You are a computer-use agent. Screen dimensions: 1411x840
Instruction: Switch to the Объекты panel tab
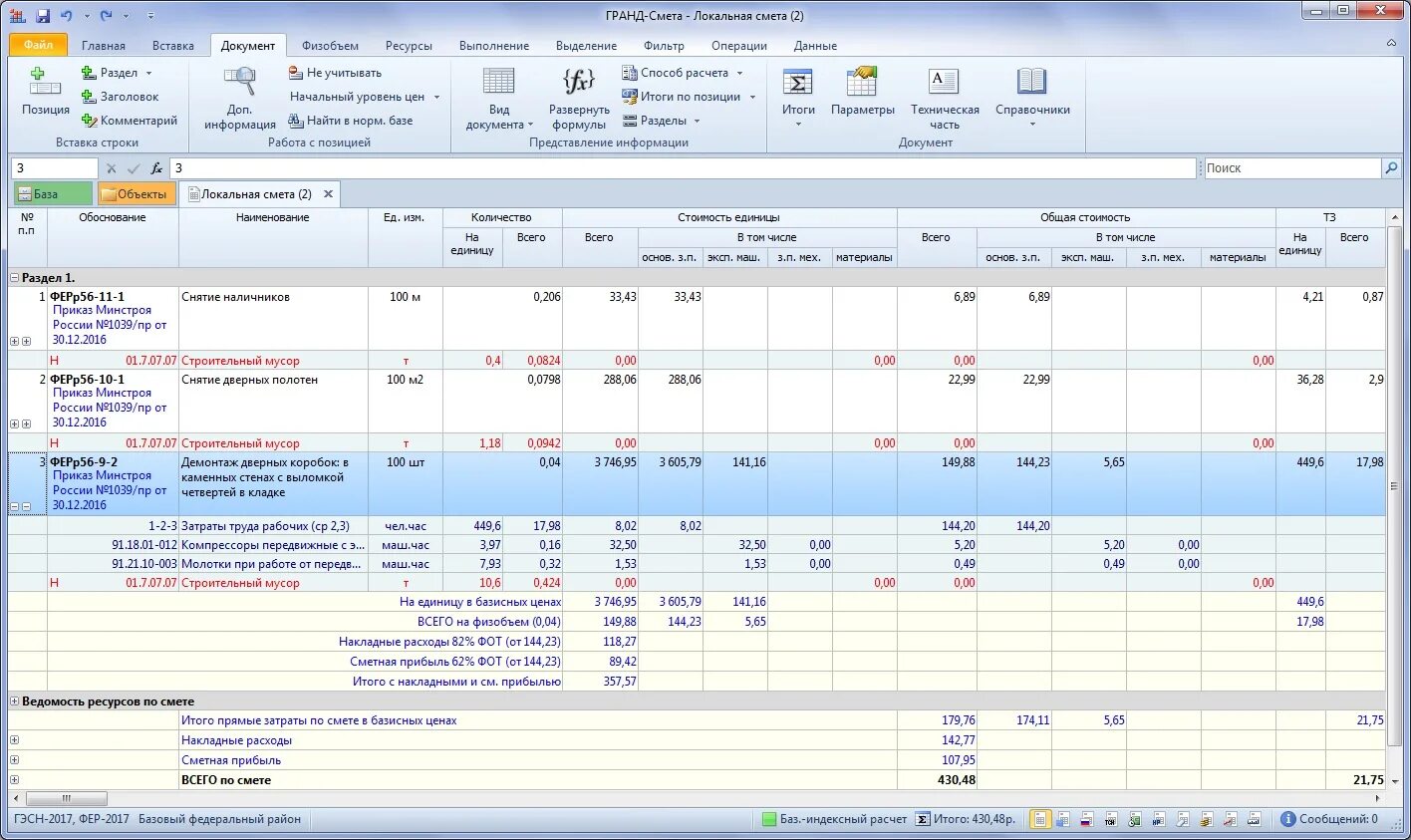137,194
